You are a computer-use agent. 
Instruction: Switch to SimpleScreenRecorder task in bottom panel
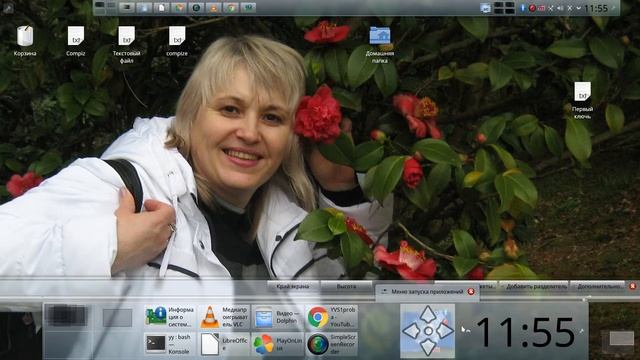(x=332, y=344)
